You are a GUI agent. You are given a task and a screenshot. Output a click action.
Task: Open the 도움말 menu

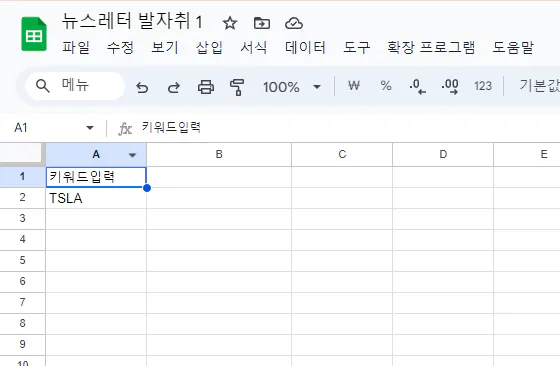pos(513,47)
